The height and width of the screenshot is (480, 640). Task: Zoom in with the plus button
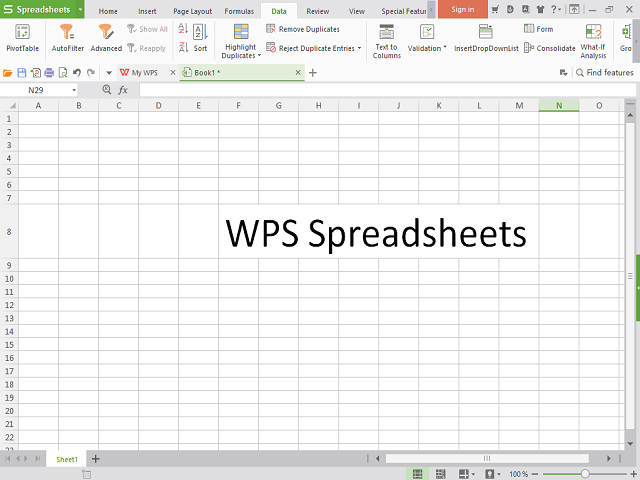pyautogui.click(x=634, y=474)
